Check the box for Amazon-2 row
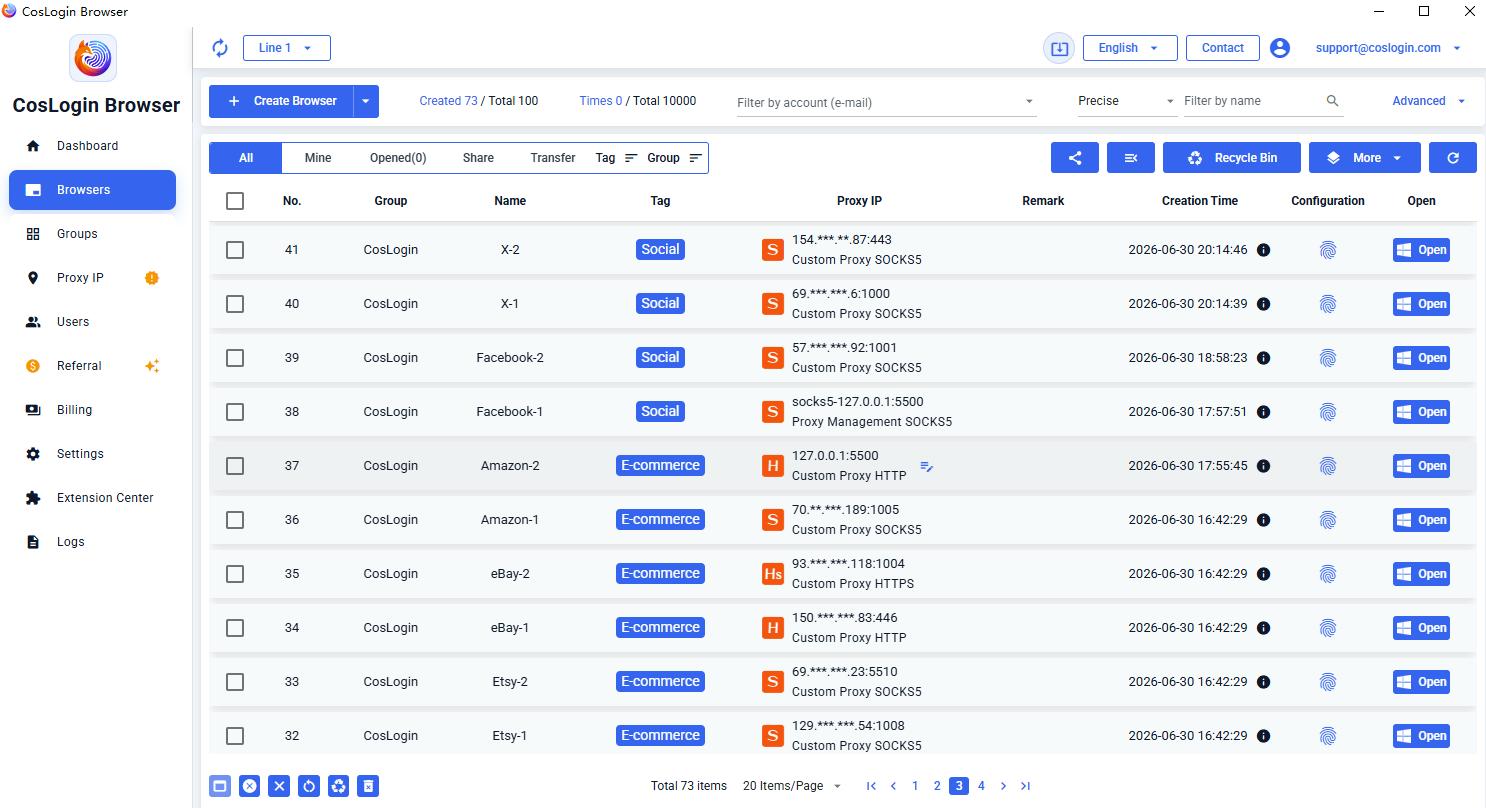1486x808 pixels. (235, 466)
